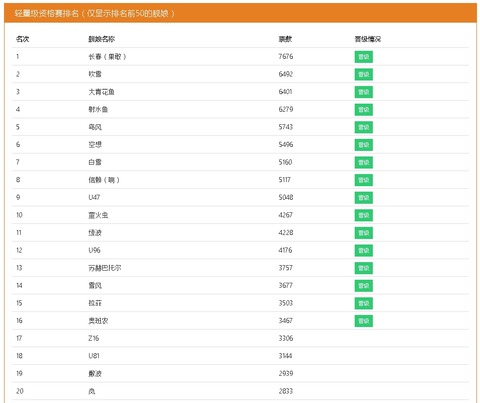The image size is (480, 403).
Task: Click the Z16 entry at rank 17
Action: tap(94, 338)
